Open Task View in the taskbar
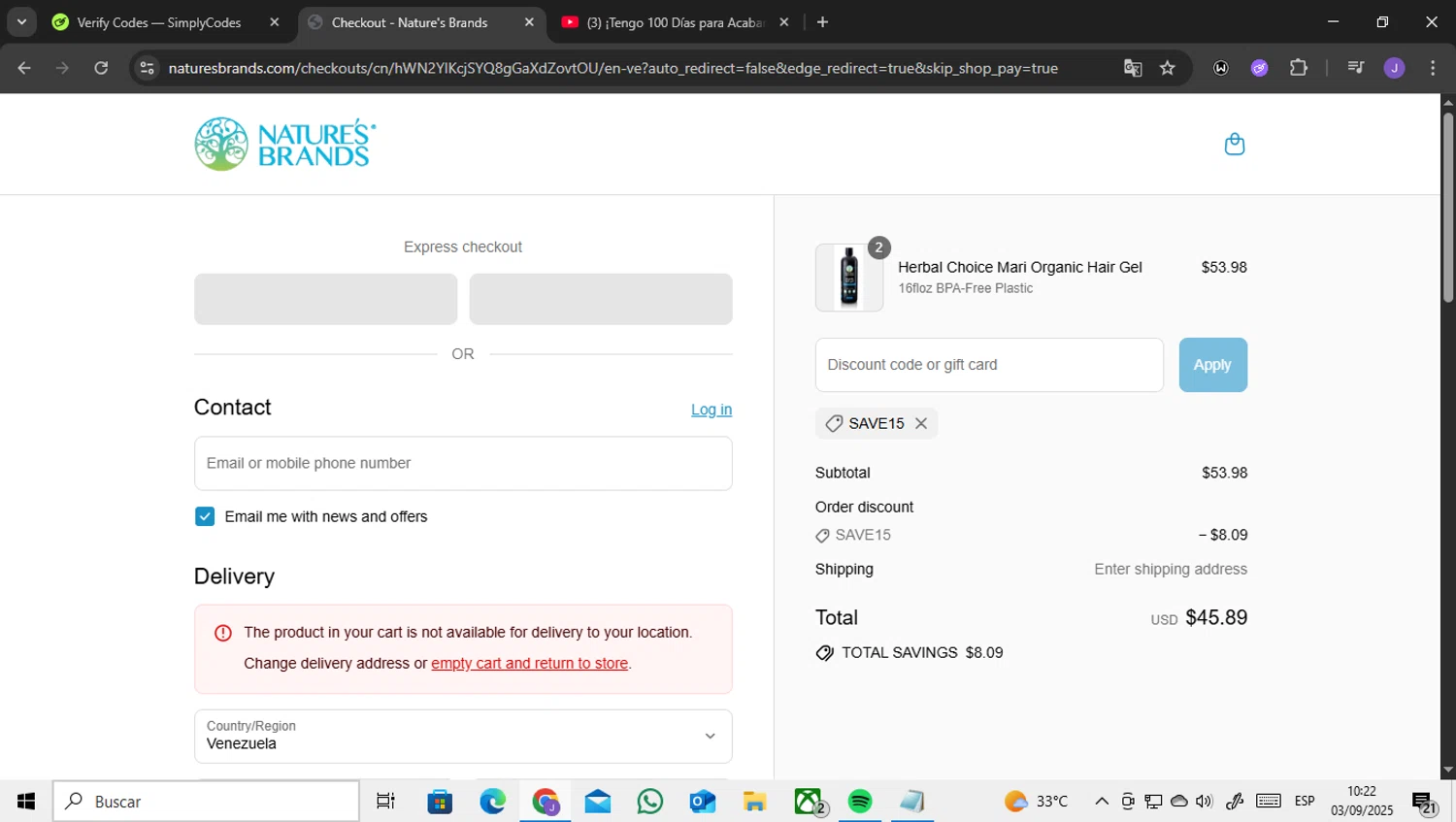 click(385, 802)
